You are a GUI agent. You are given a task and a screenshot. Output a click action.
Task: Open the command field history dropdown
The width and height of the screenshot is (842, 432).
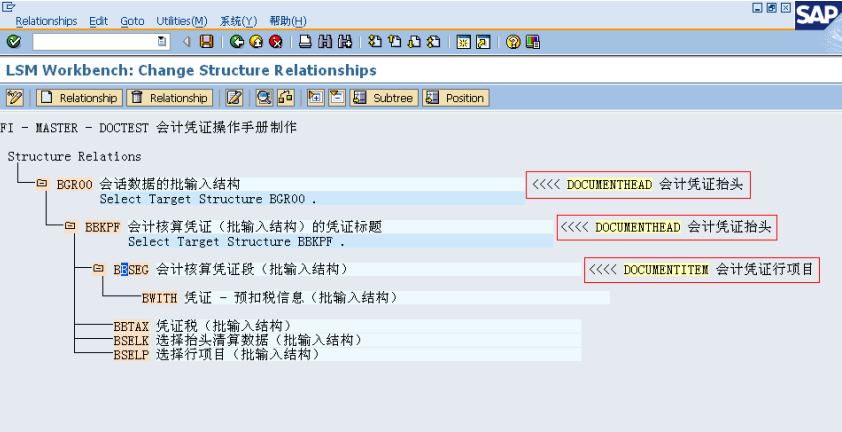pos(162,42)
